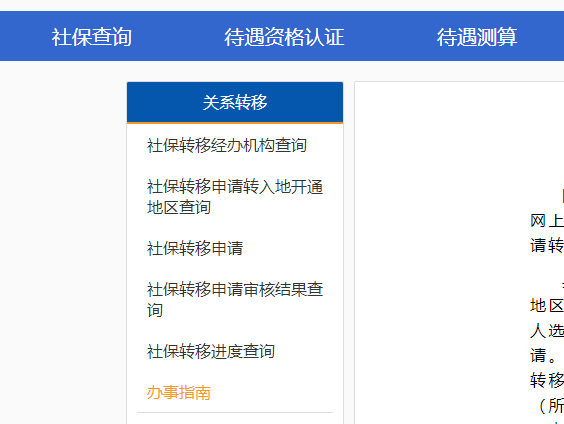Click the content line starting with 网上
The image size is (564, 424).
click(547, 221)
